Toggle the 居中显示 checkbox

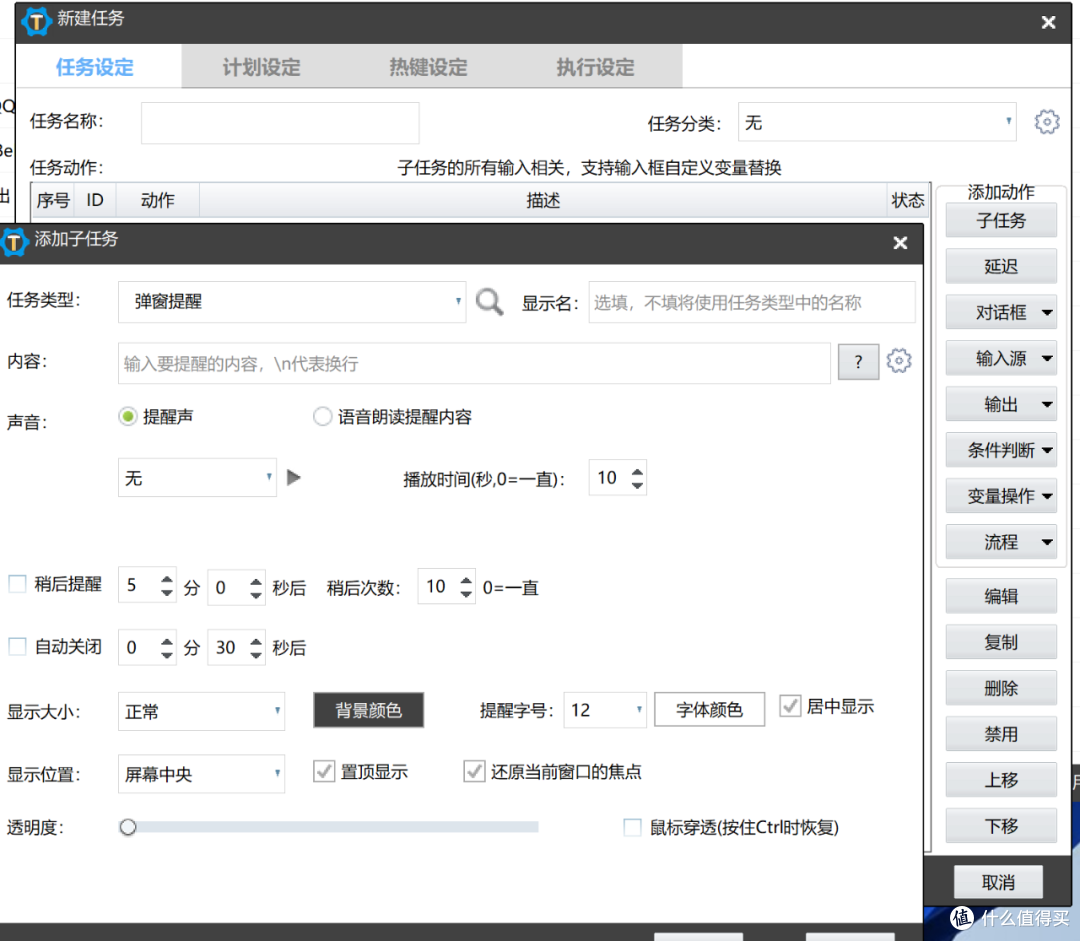(x=790, y=706)
